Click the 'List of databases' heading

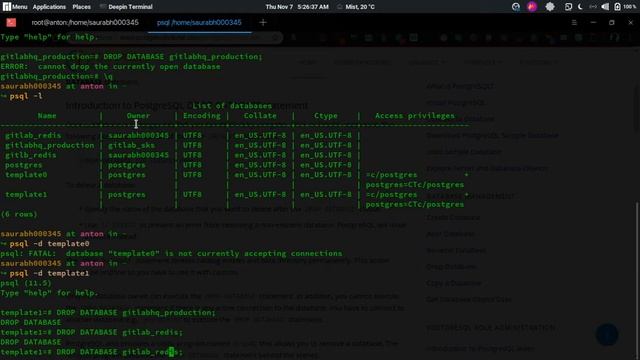click(232, 106)
